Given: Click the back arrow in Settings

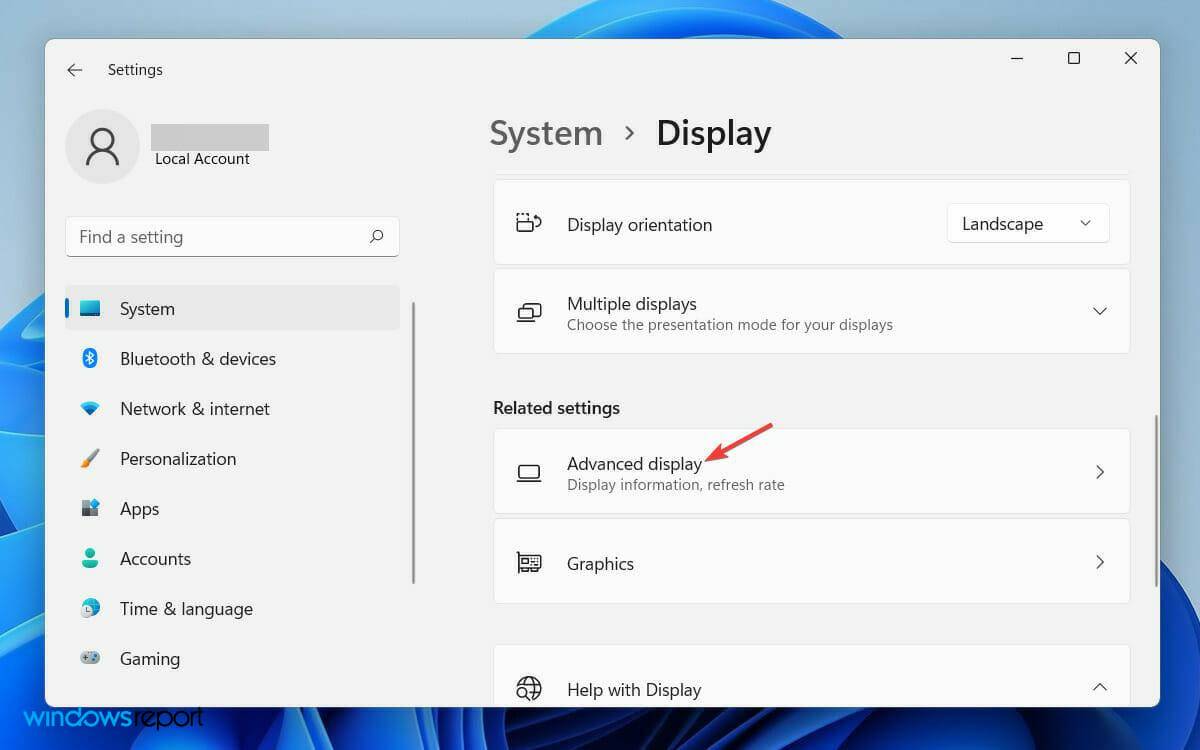Looking at the screenshot, I should click(x=75, y=69).
